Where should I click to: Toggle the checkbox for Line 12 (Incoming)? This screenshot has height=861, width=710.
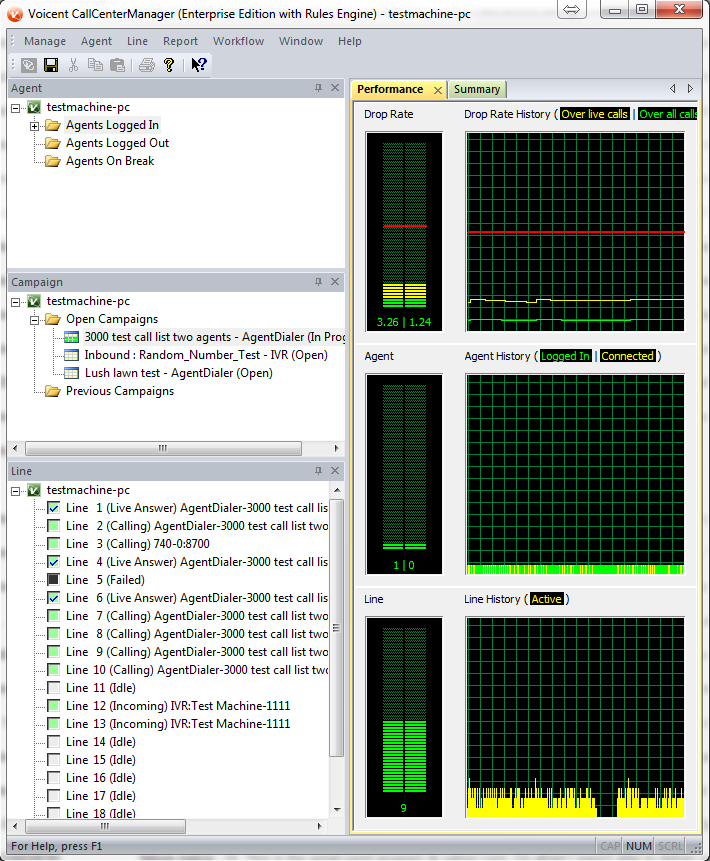53,706
